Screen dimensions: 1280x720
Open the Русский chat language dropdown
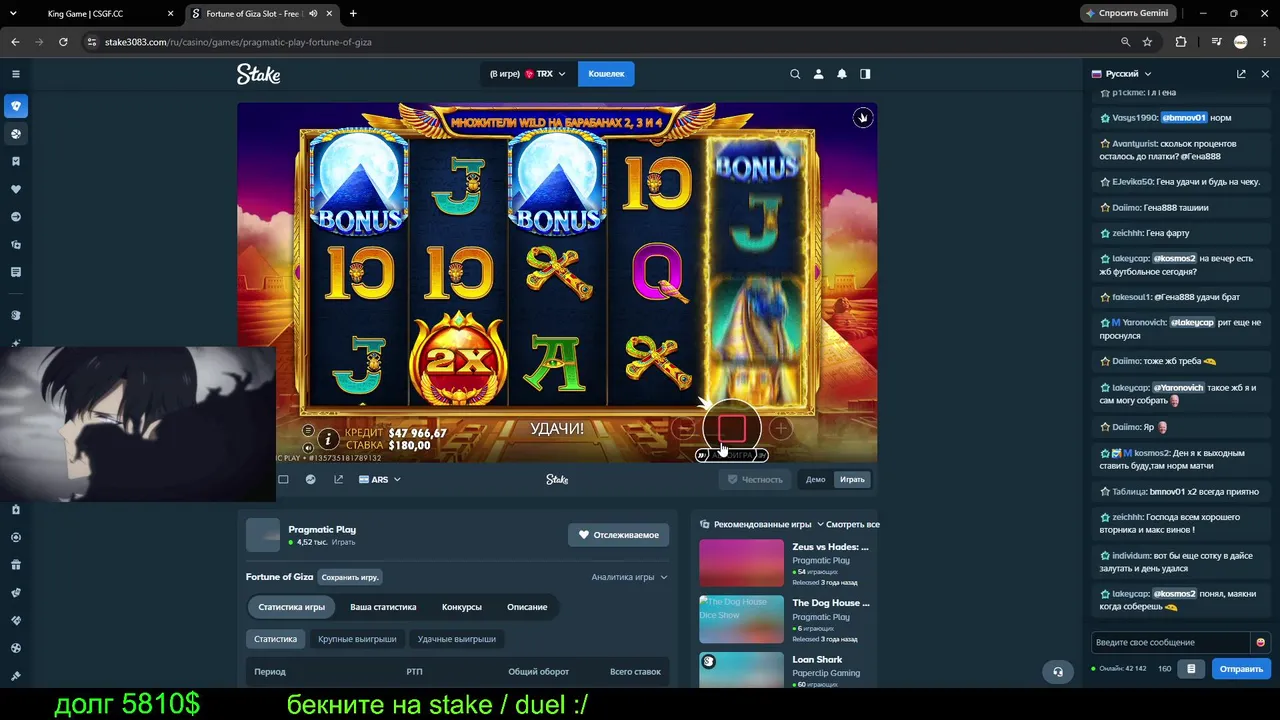point(1121,74)
